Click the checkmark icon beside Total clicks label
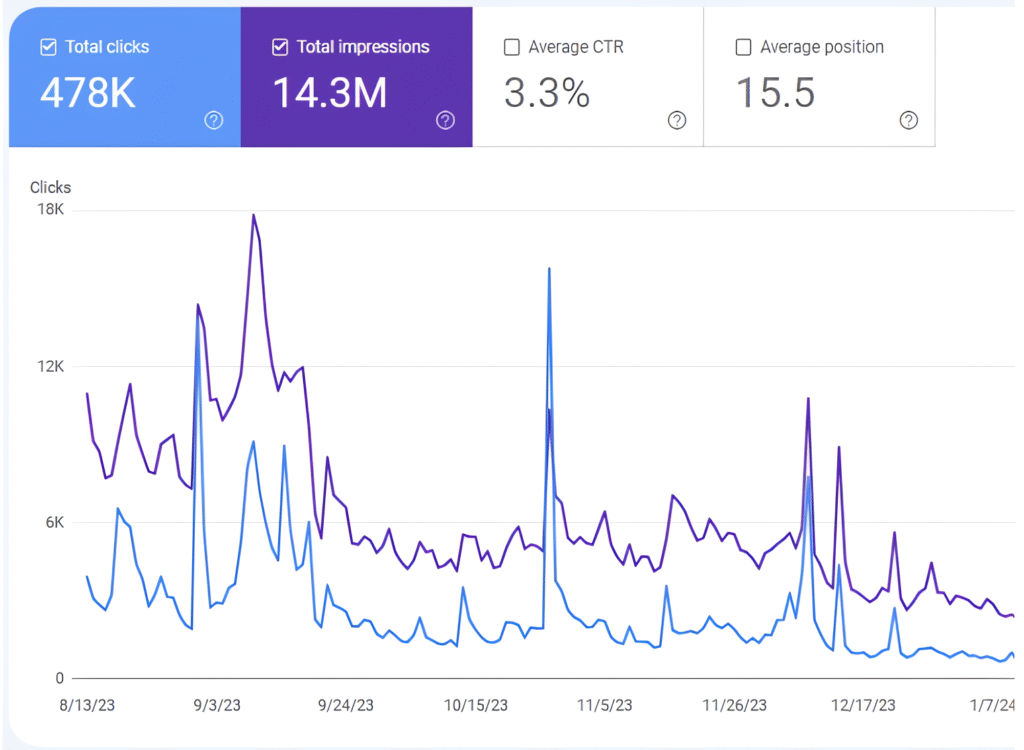 [47, 46]
